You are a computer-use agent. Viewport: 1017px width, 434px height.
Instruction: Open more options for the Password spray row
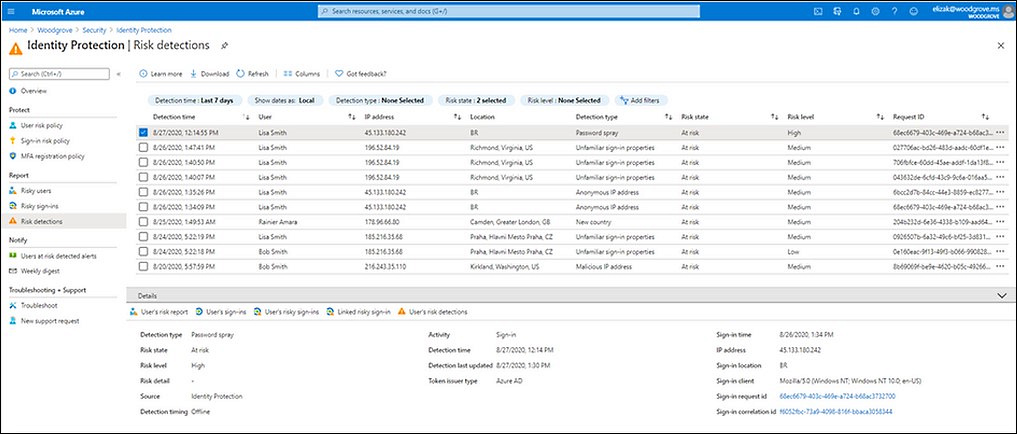tap(999, 132)
